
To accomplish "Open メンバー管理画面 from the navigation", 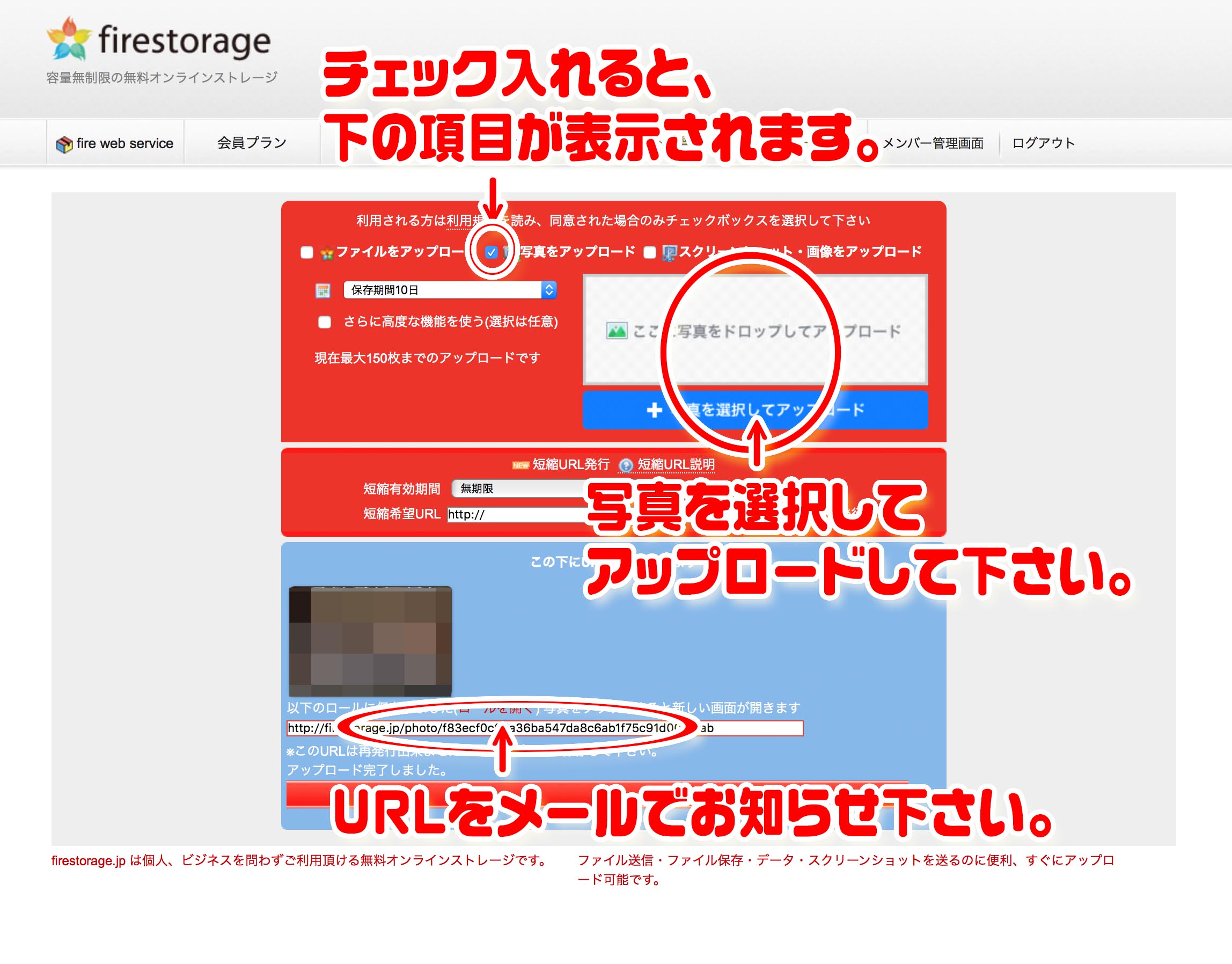I will tap(933, 143).
